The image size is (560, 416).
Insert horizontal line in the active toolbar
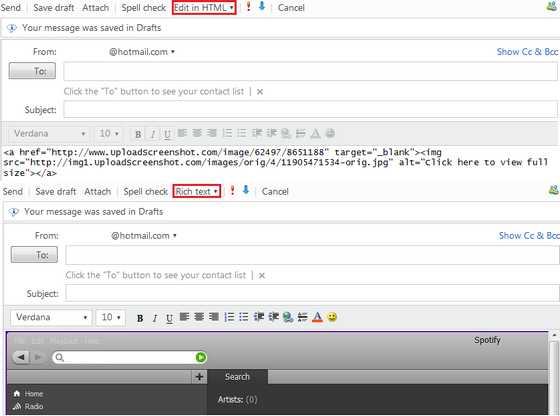tap(302, 317)
